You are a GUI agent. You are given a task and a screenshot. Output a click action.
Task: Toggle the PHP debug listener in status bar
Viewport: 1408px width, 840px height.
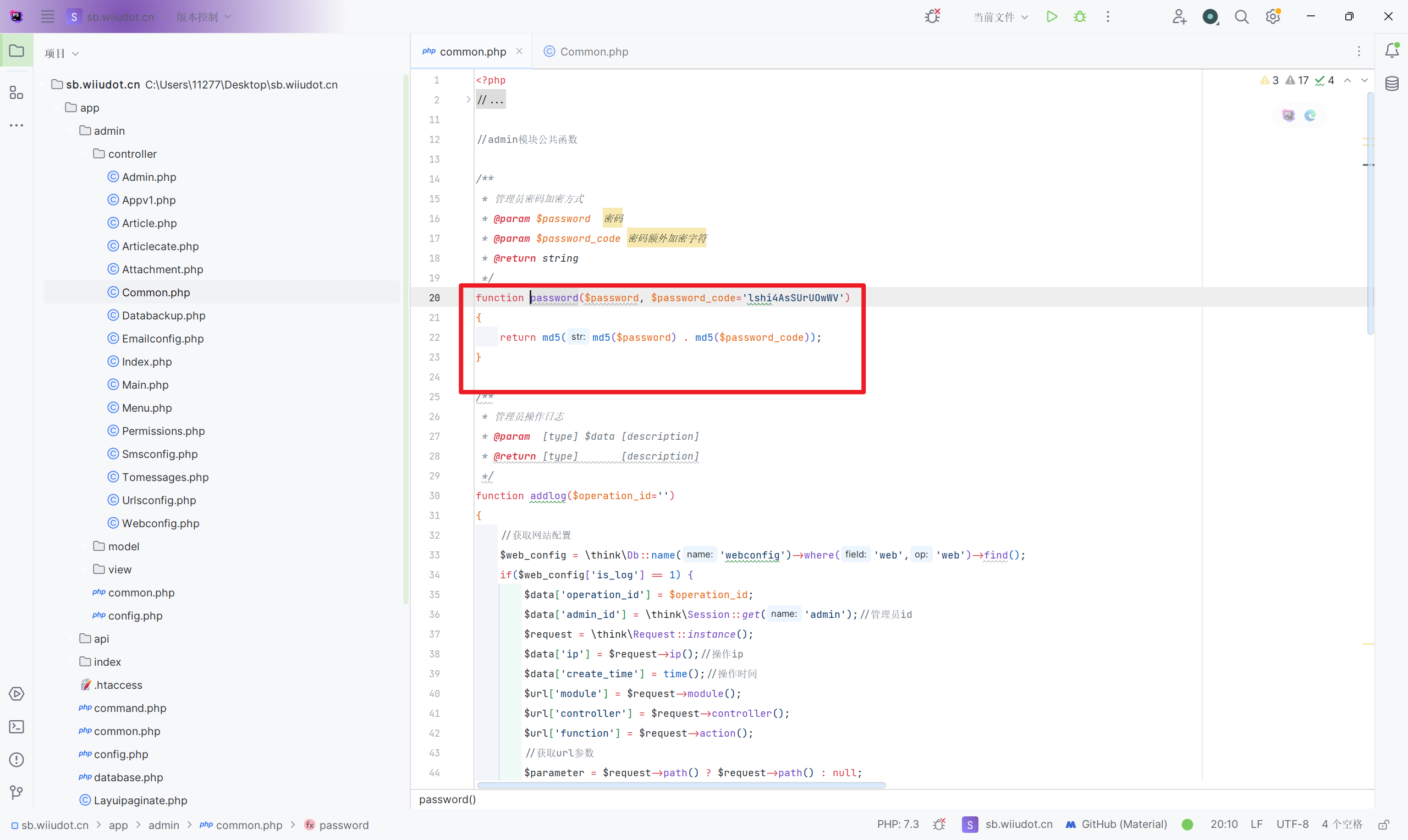tap(939, 825)
